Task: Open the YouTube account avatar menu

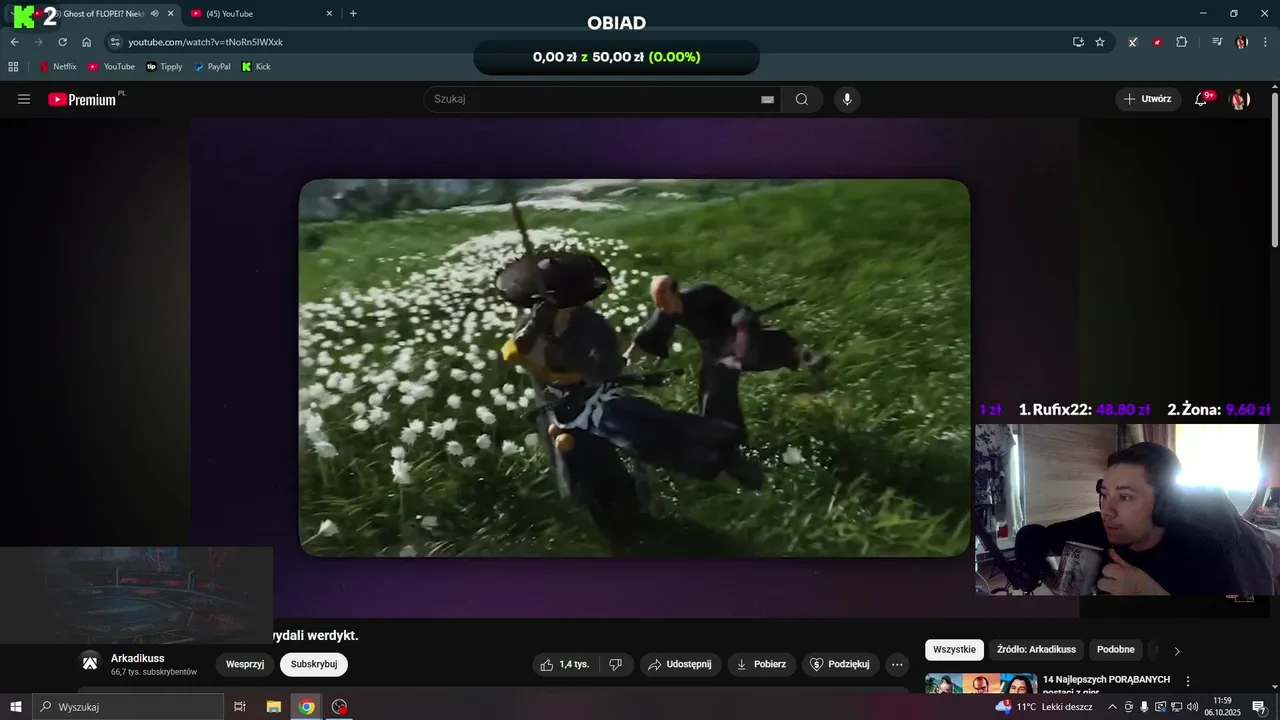Action: 1240,99
